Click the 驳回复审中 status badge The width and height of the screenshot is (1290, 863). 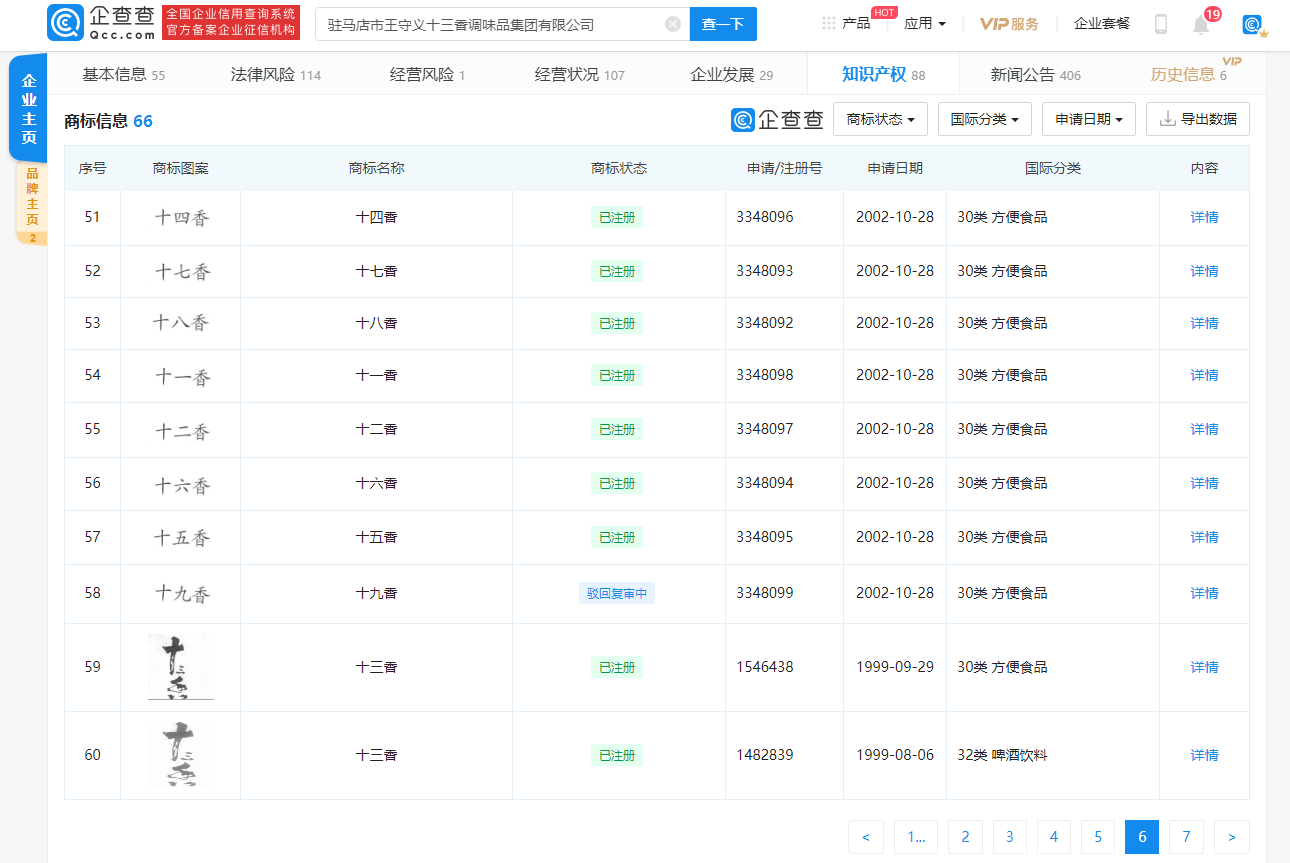(x=617, y=593)
